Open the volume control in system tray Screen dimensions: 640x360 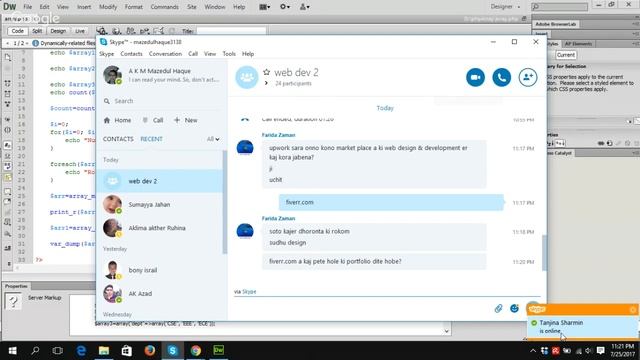(588, 351)
